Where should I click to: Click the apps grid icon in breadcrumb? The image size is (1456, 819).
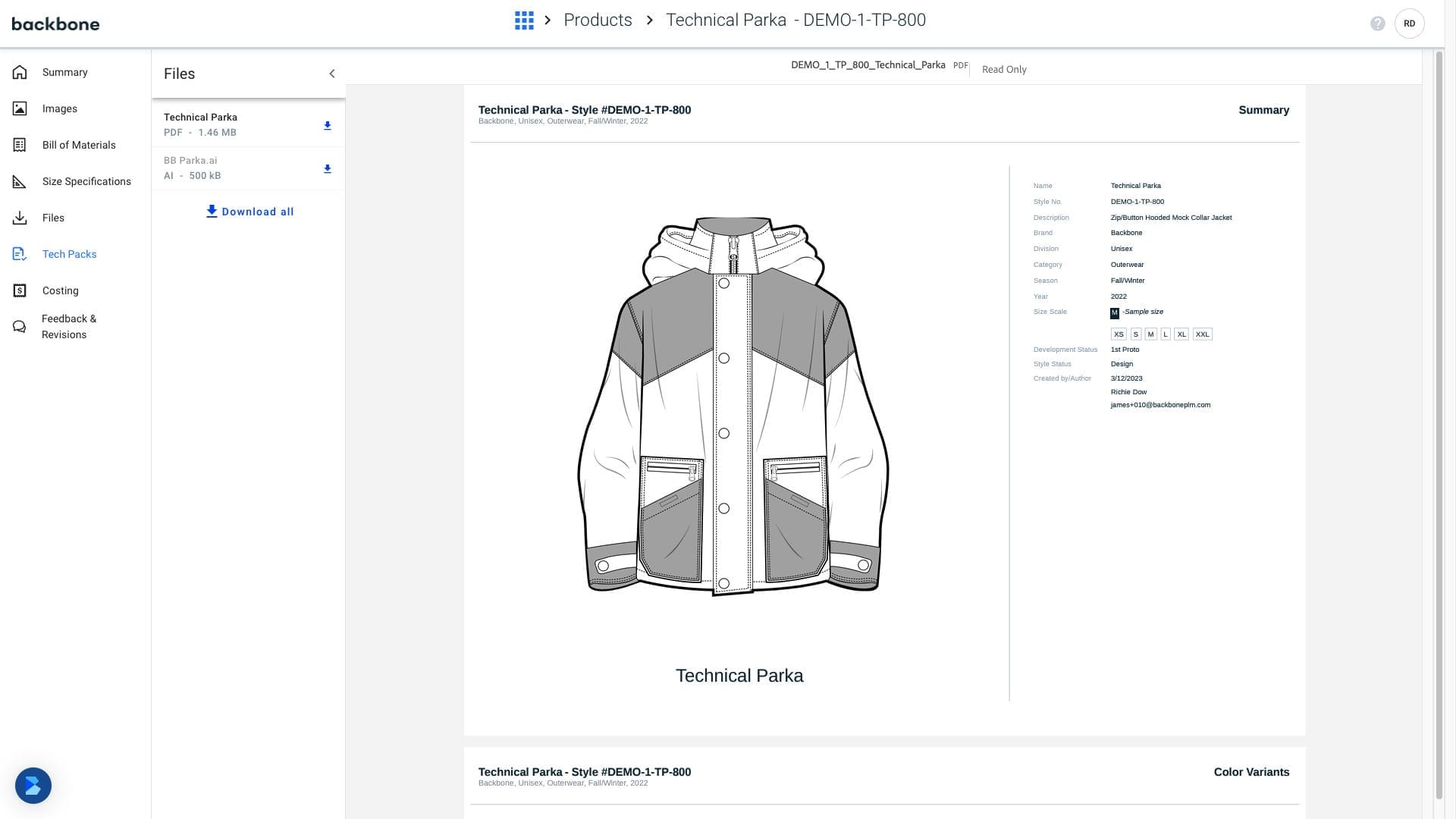point(524,20)
